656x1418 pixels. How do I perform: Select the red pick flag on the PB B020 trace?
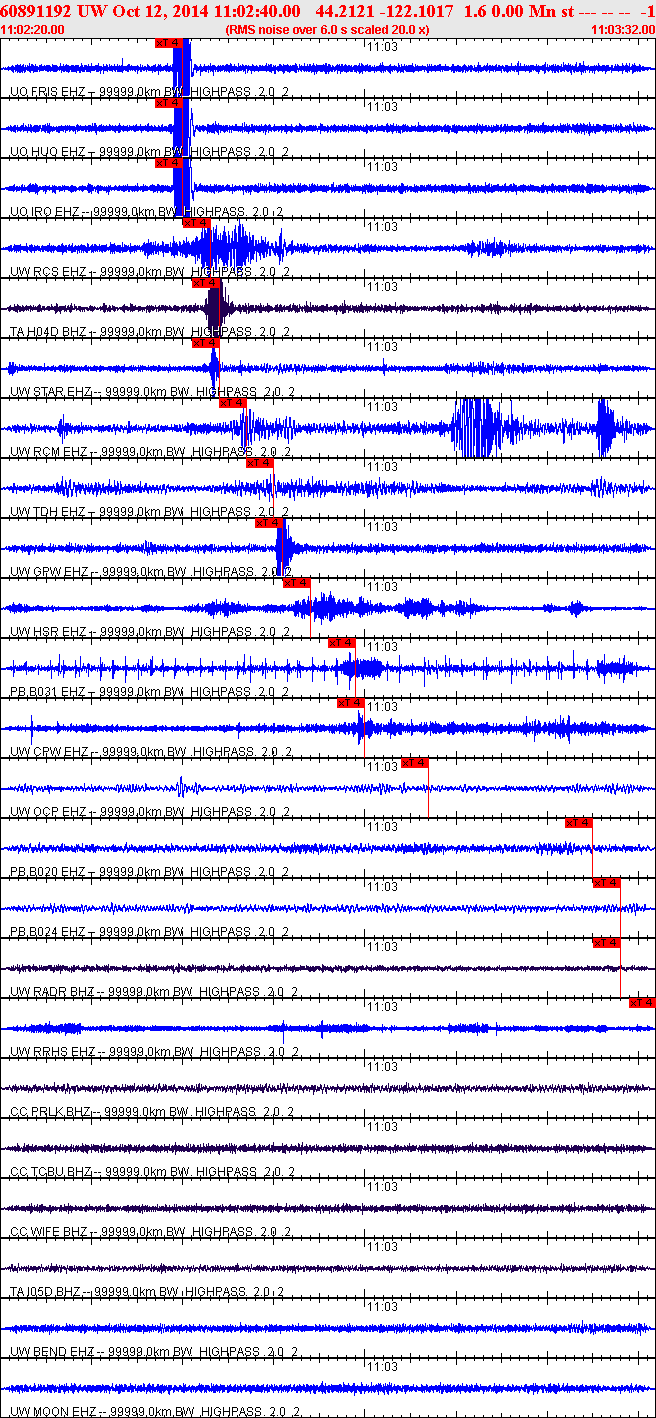pyautogui.click(x=579, y=823)
